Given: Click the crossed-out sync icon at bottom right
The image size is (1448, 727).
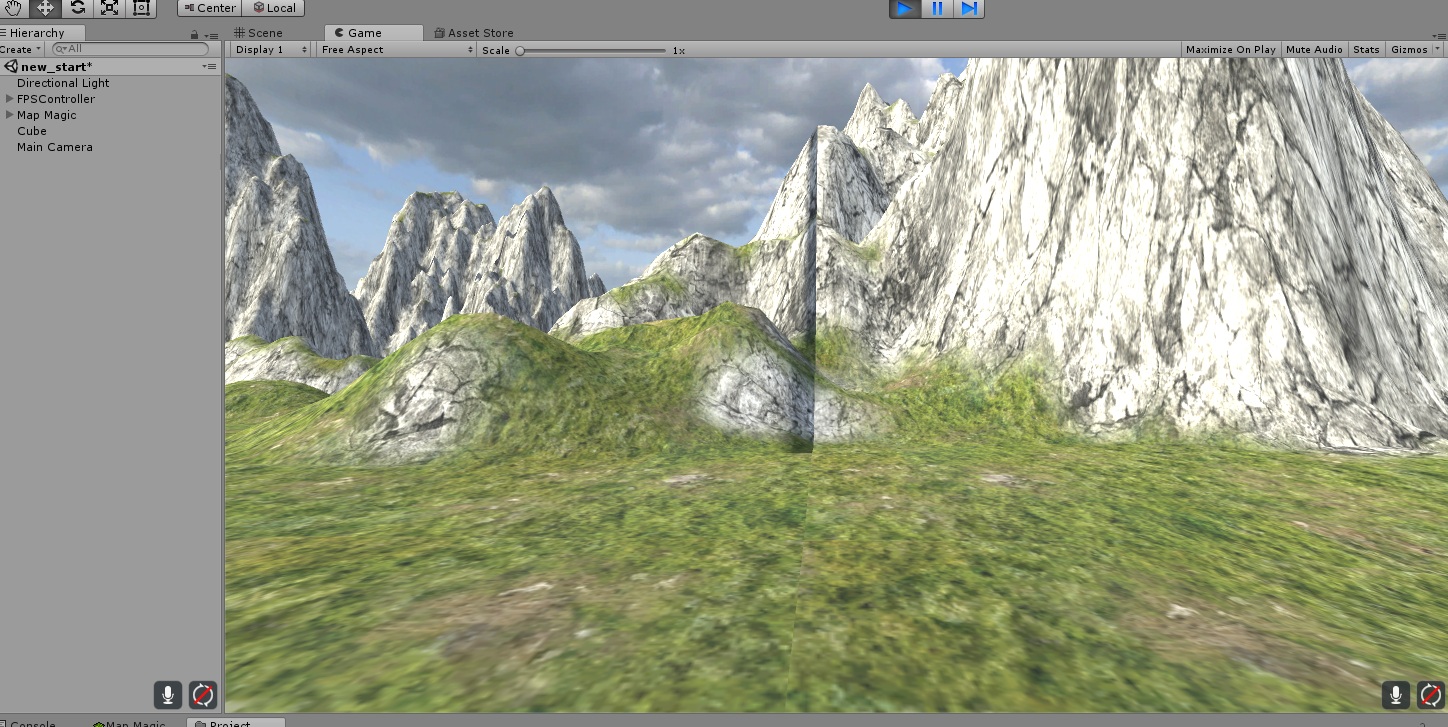Looking at the screenshot, I should 1430,694.
